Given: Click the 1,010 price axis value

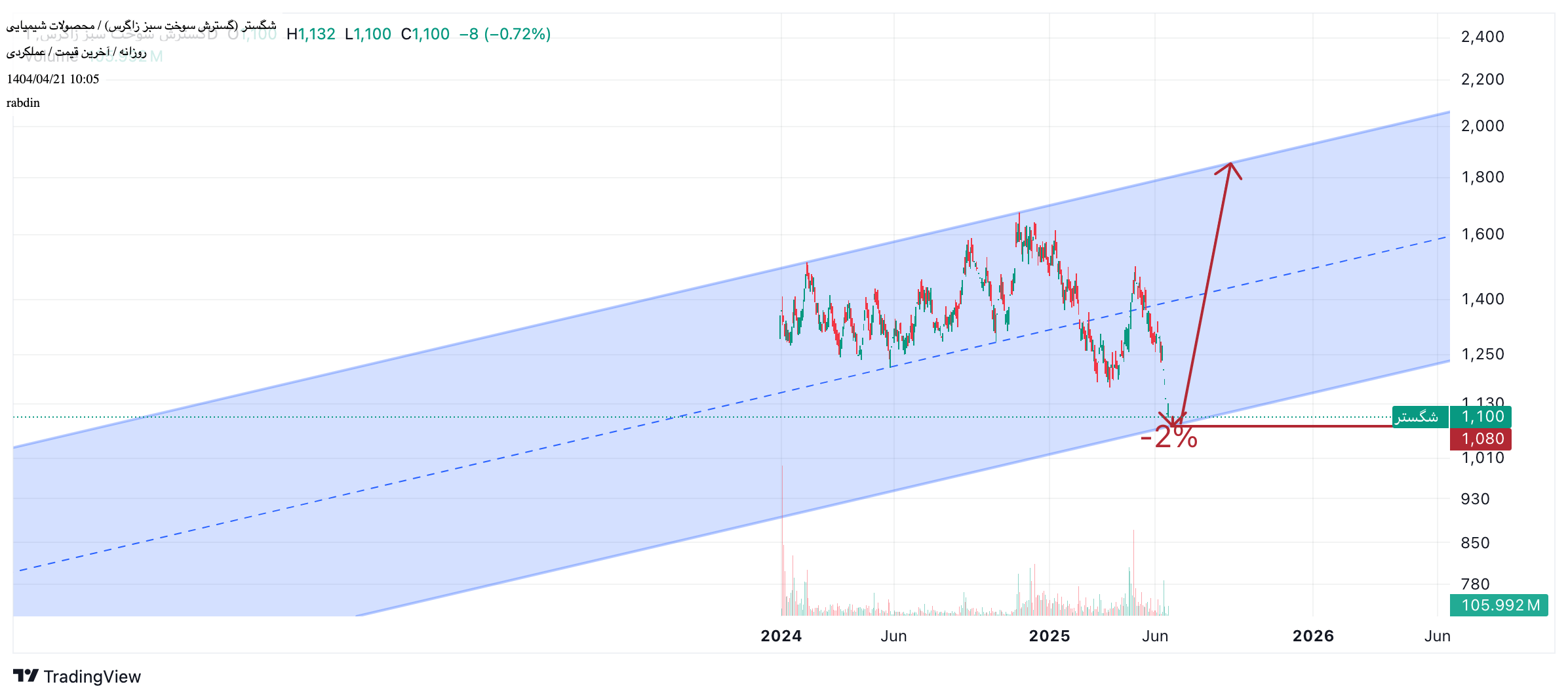Looking at the screenshot, I should point(1483,458).
